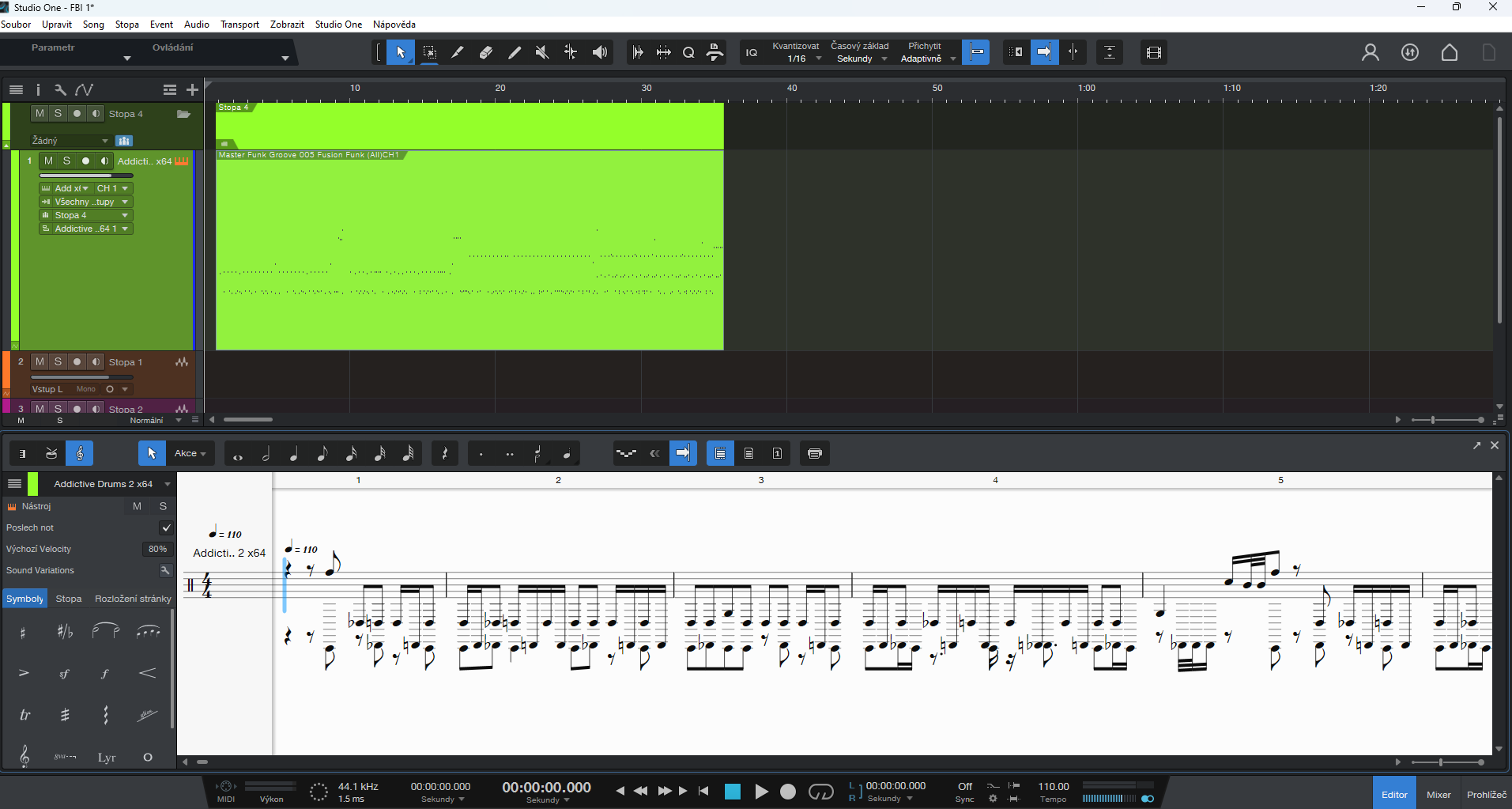Click the treble clef symbol
The width and height of the screenshot is (1512, 809).
[x=25, y=756]
